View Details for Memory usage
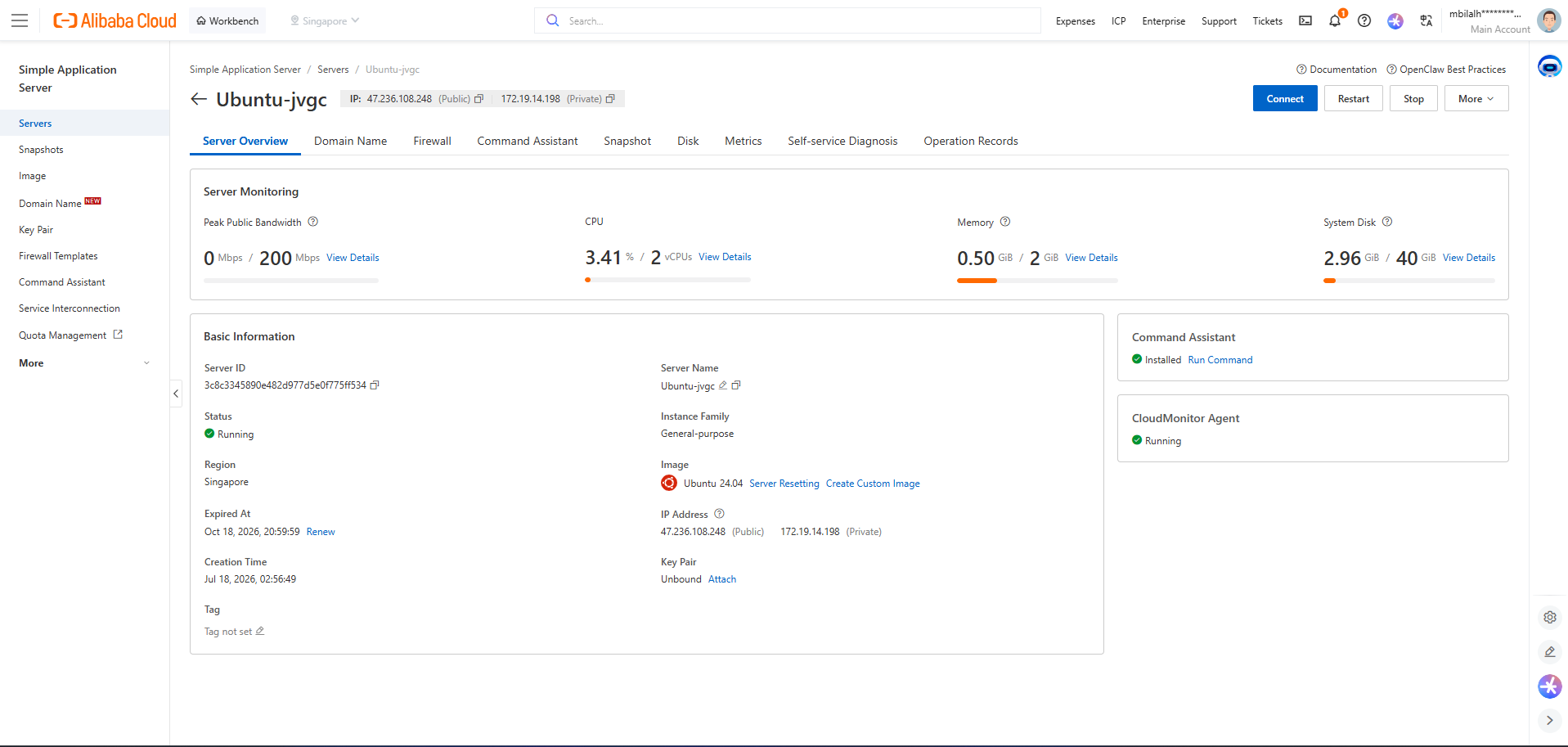1568x747 pixels. click(x=1091, y=258)
